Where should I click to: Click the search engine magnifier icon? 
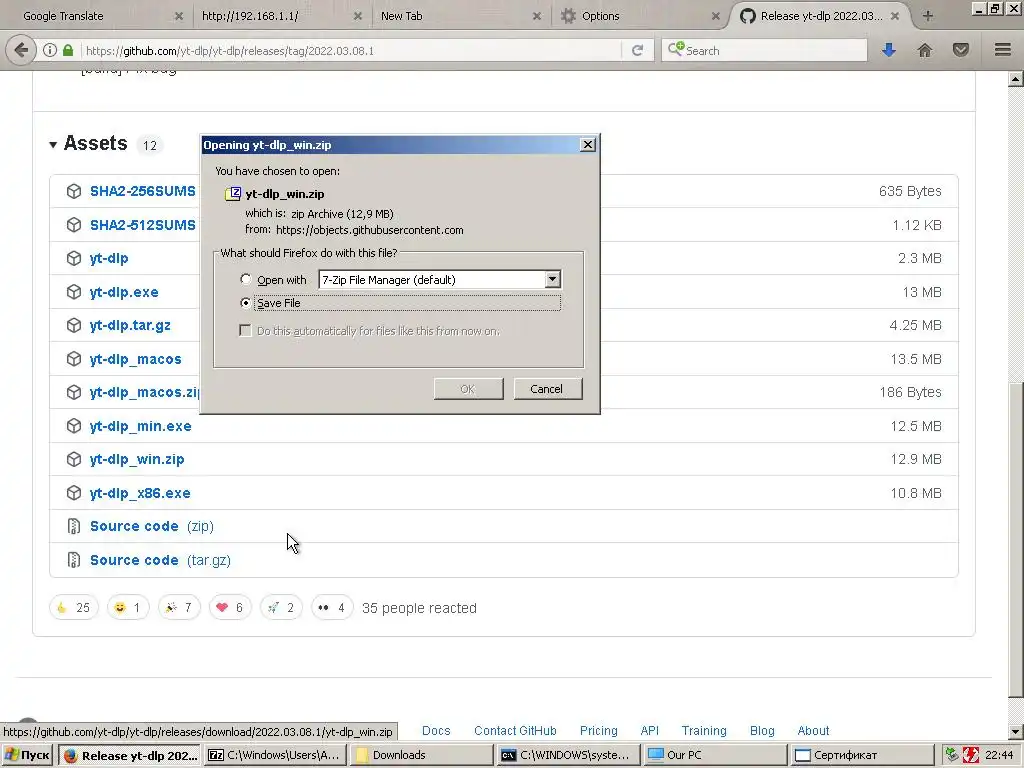(x=675, y=49)
